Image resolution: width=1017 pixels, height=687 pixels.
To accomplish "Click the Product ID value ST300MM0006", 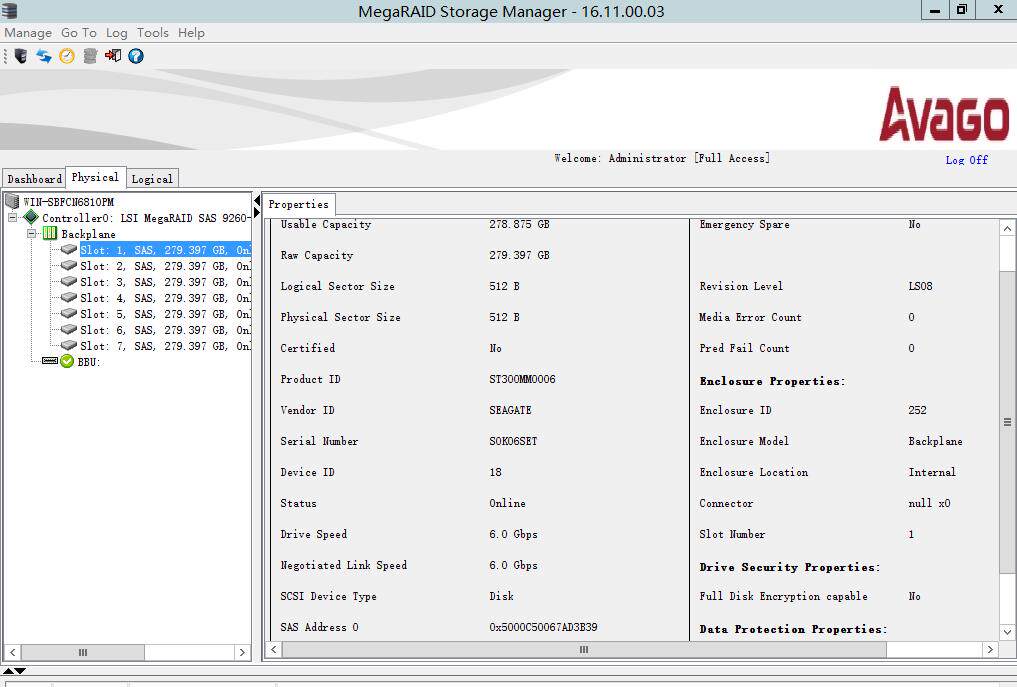I will [522, 379].
